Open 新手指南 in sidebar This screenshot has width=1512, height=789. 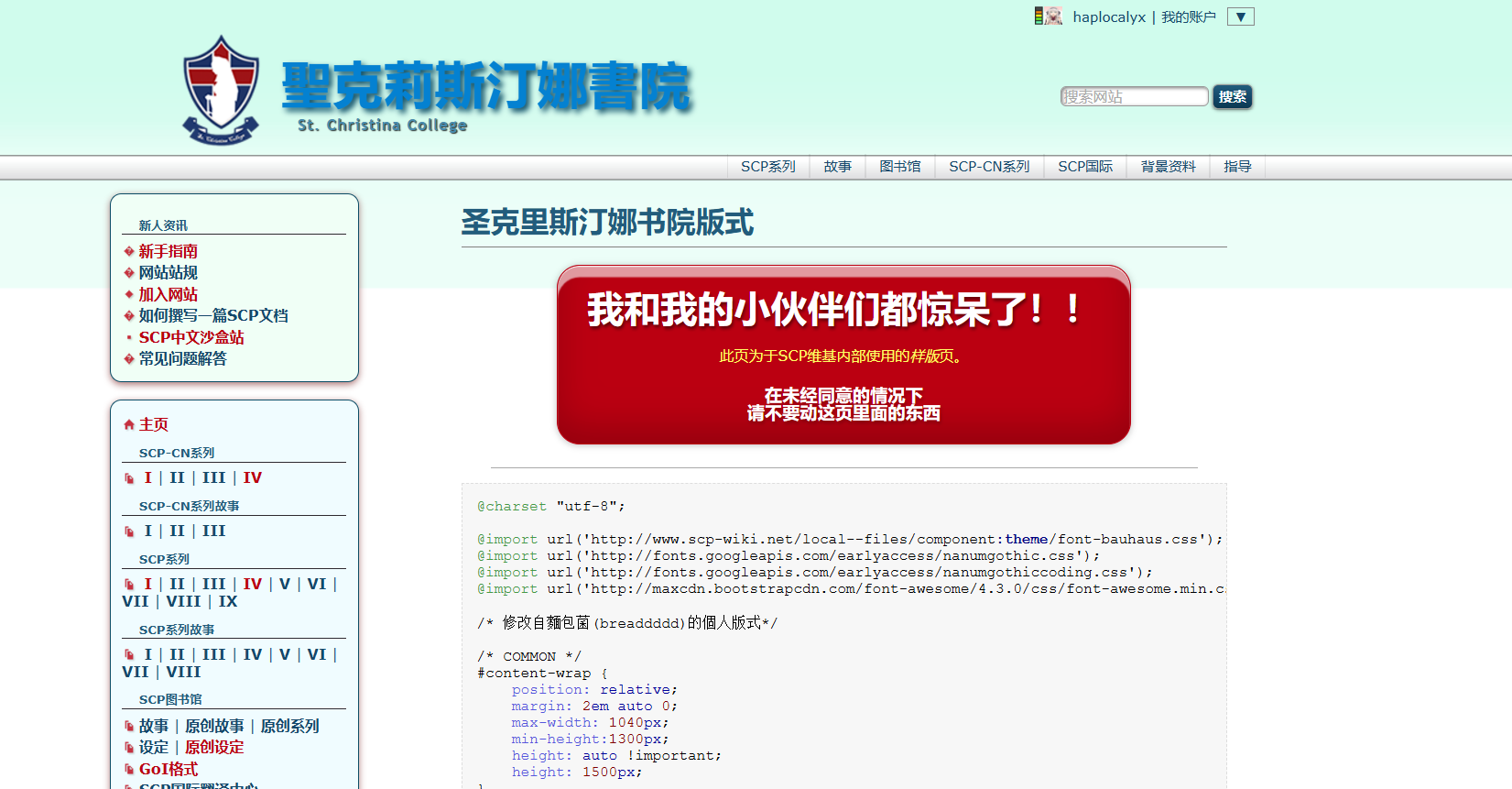click(168, 251)
